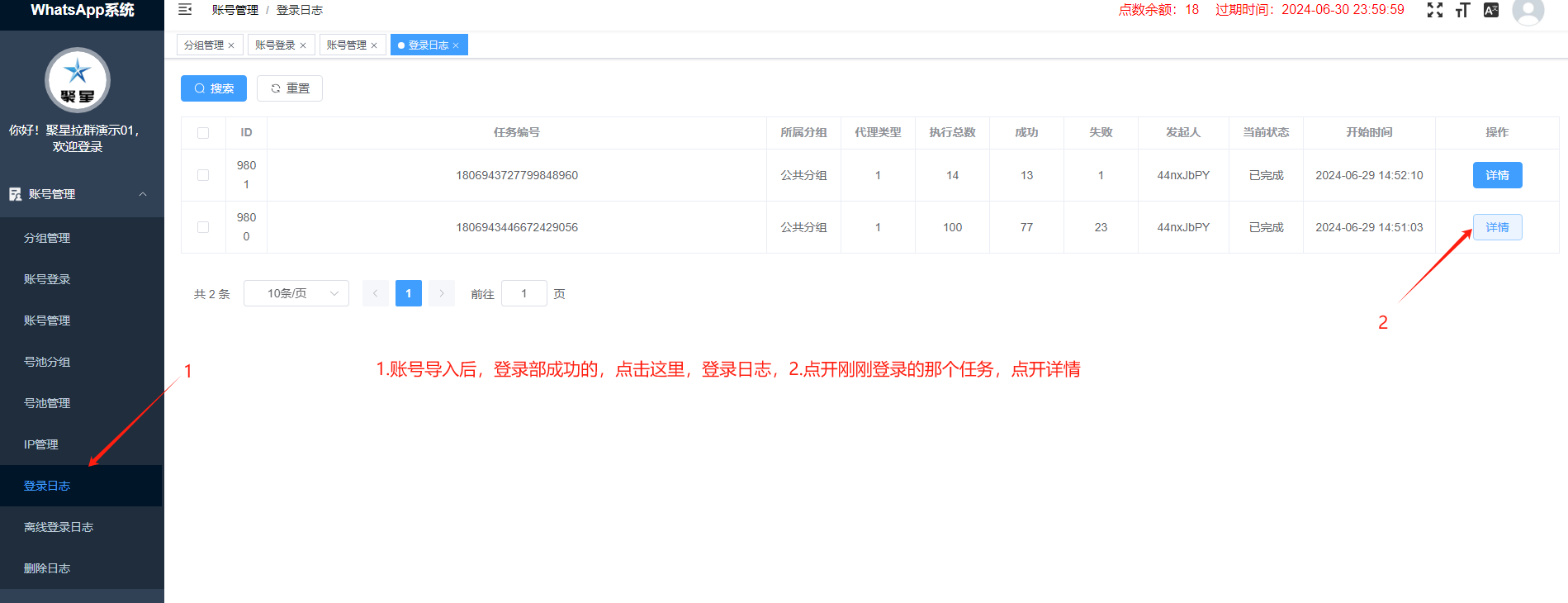Go to next page arrow
Screen dimensions: 1568x603
442,293
